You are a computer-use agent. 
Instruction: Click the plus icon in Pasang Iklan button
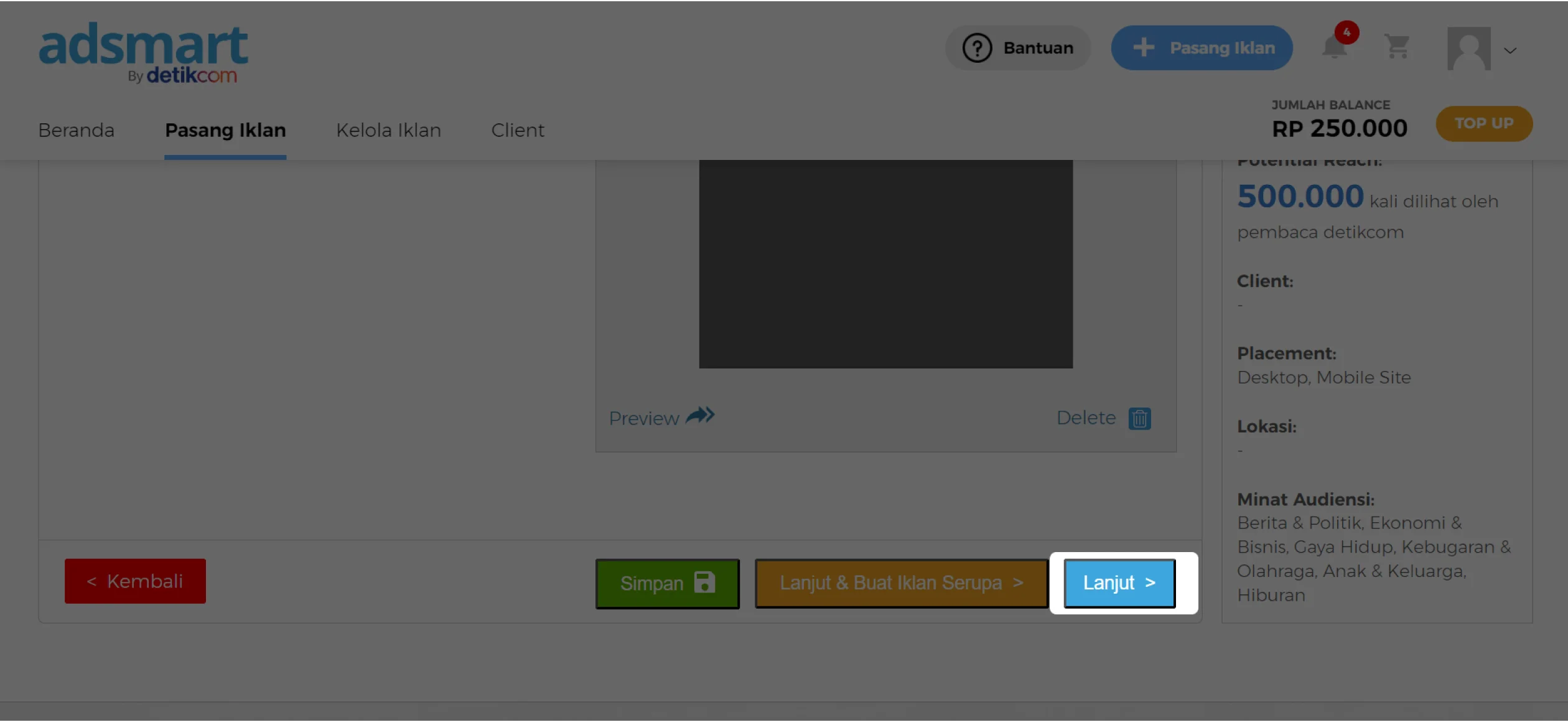tap(1144, 48)
